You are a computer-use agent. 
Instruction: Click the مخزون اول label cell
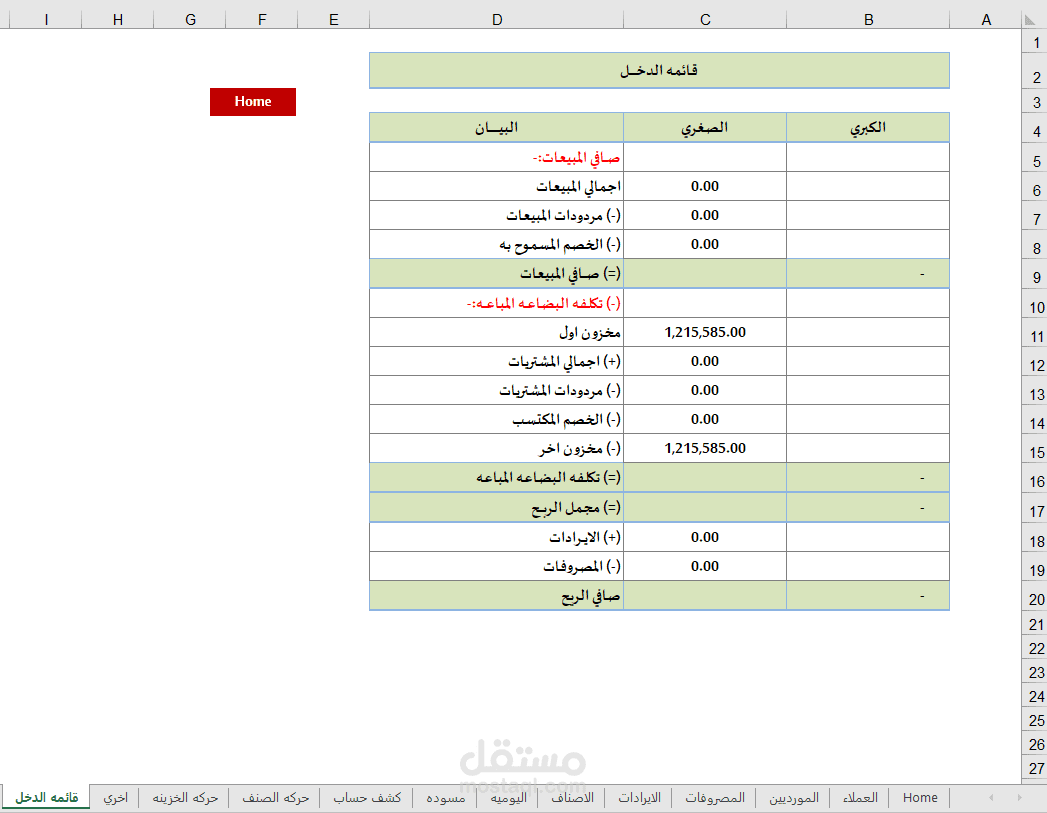[x=496, y=332]
